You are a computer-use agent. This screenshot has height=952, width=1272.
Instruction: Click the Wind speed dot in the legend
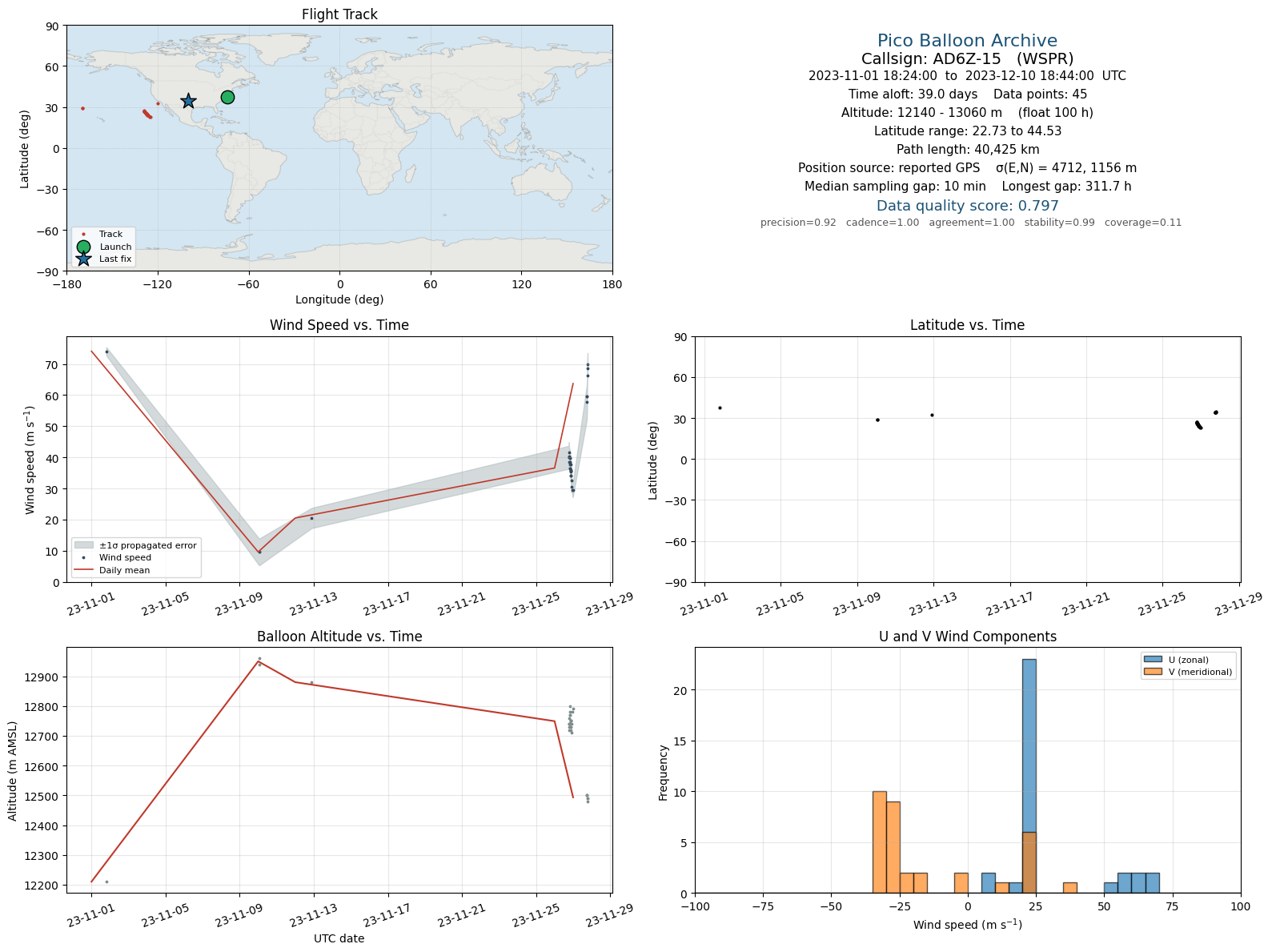[x=83, y=557]
